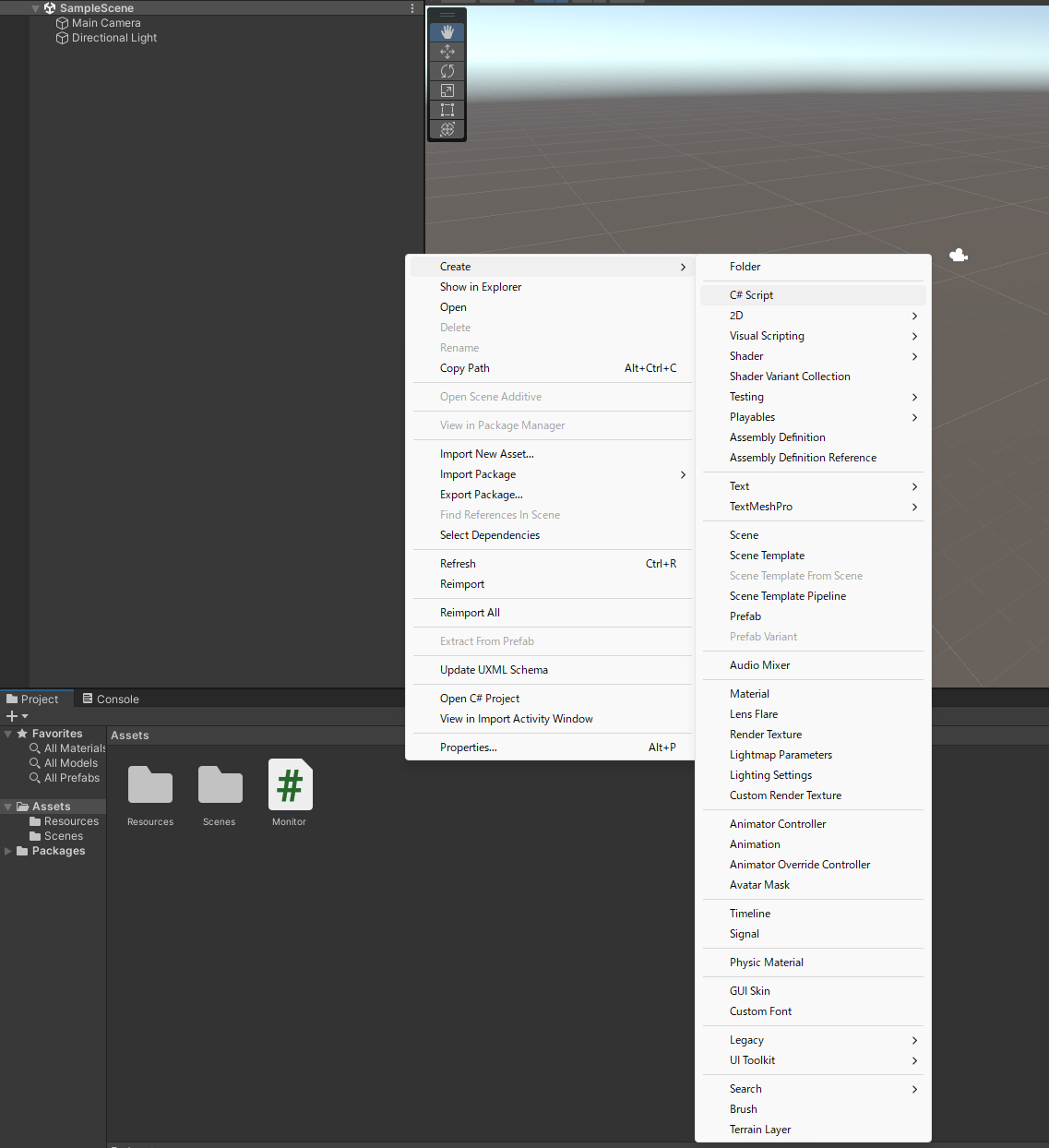Select Resources folder in project tree

pos(64,821)
